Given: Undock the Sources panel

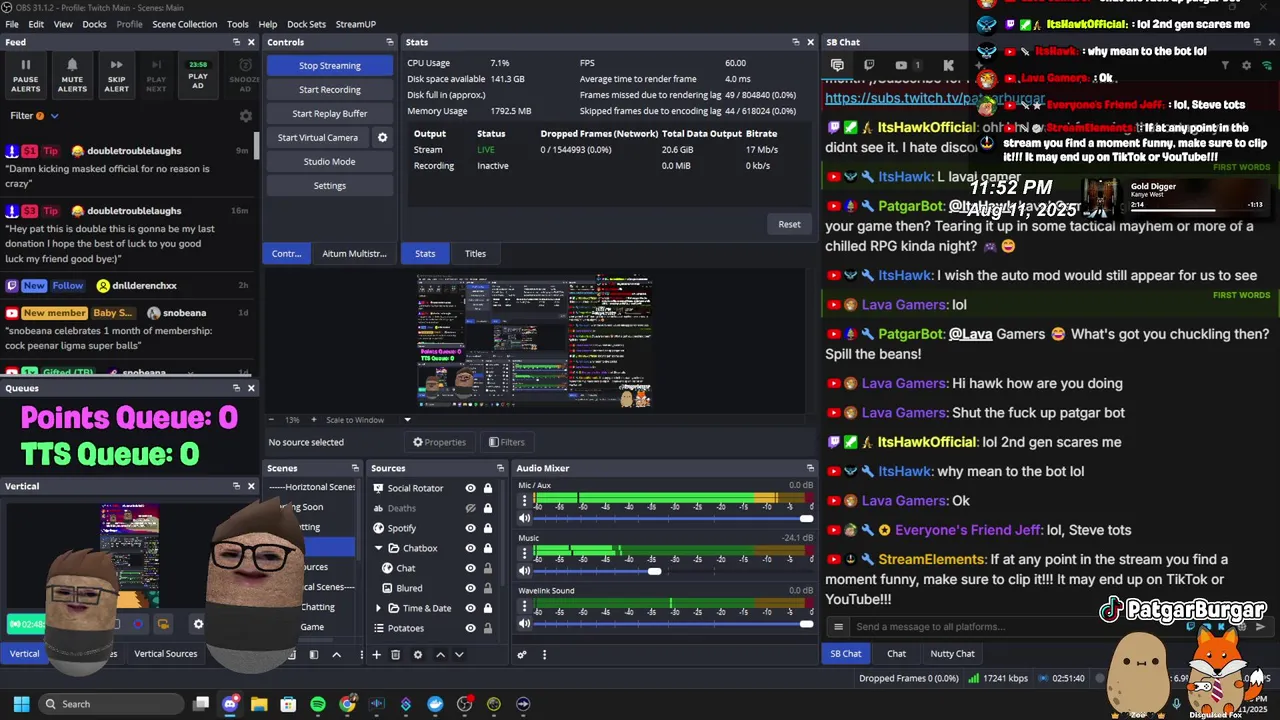Looking at the screenshot, I should (x=500, y=468).
